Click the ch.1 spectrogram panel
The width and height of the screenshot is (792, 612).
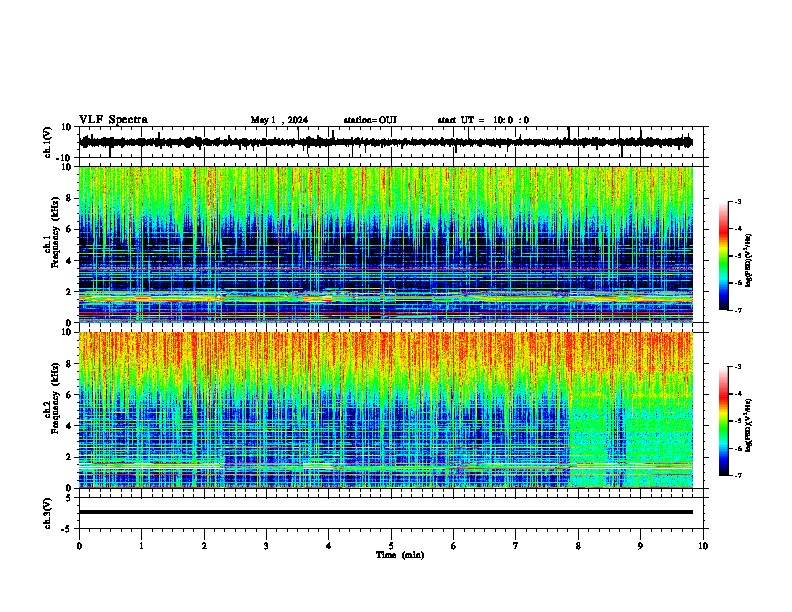pos(386,244)
